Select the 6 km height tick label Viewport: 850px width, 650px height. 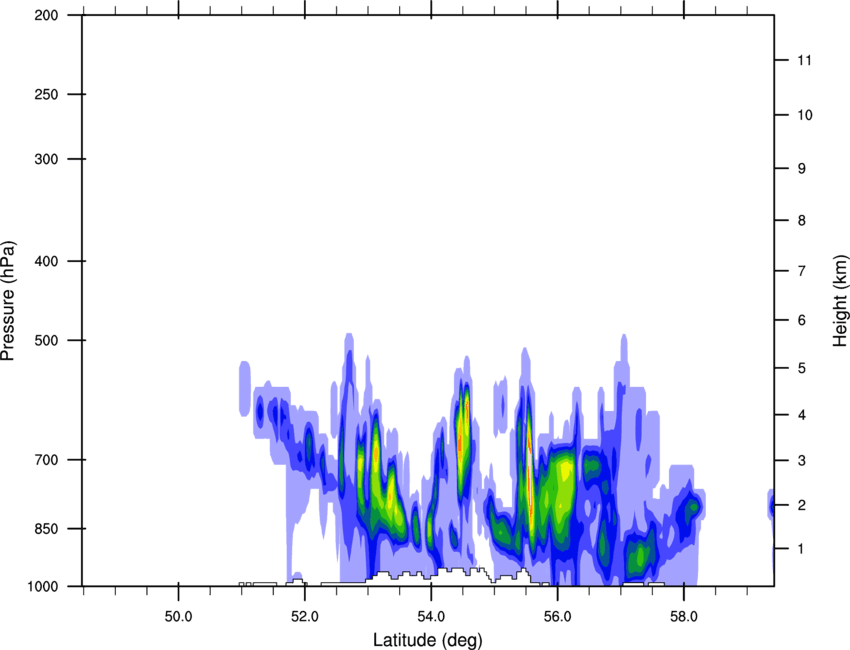(801, 320)
